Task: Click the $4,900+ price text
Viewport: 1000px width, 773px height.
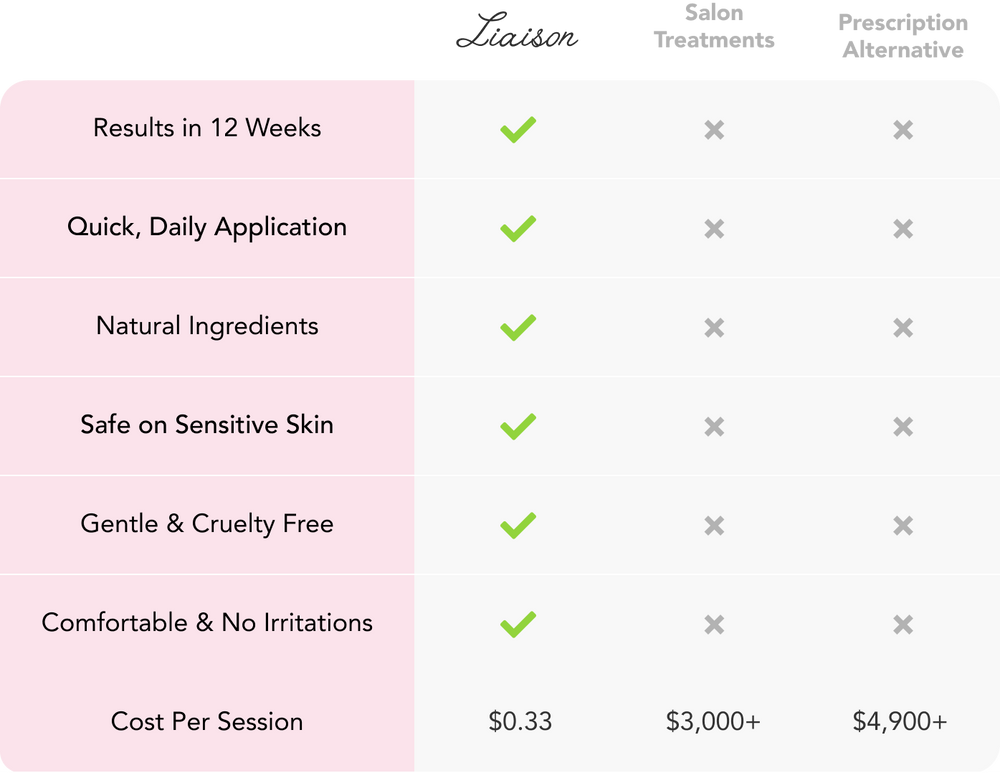Action: 900,721
